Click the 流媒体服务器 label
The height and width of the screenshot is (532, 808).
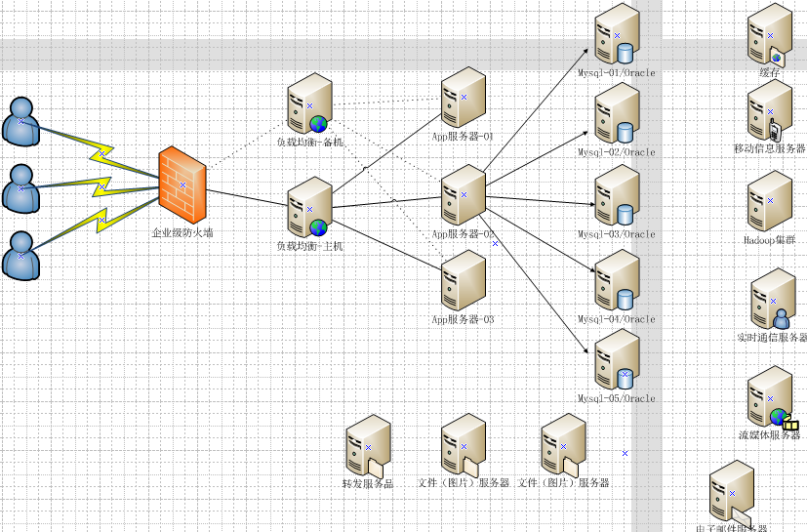(770, 435)
